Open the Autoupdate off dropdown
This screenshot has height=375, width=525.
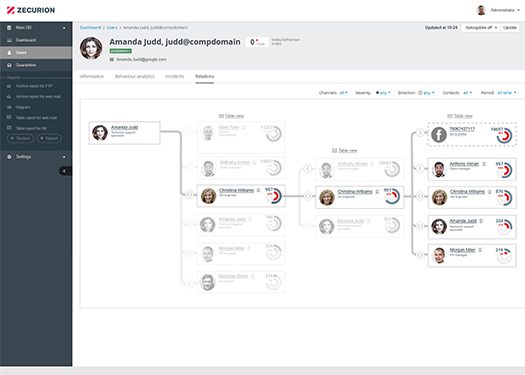(x=481, y=28)
